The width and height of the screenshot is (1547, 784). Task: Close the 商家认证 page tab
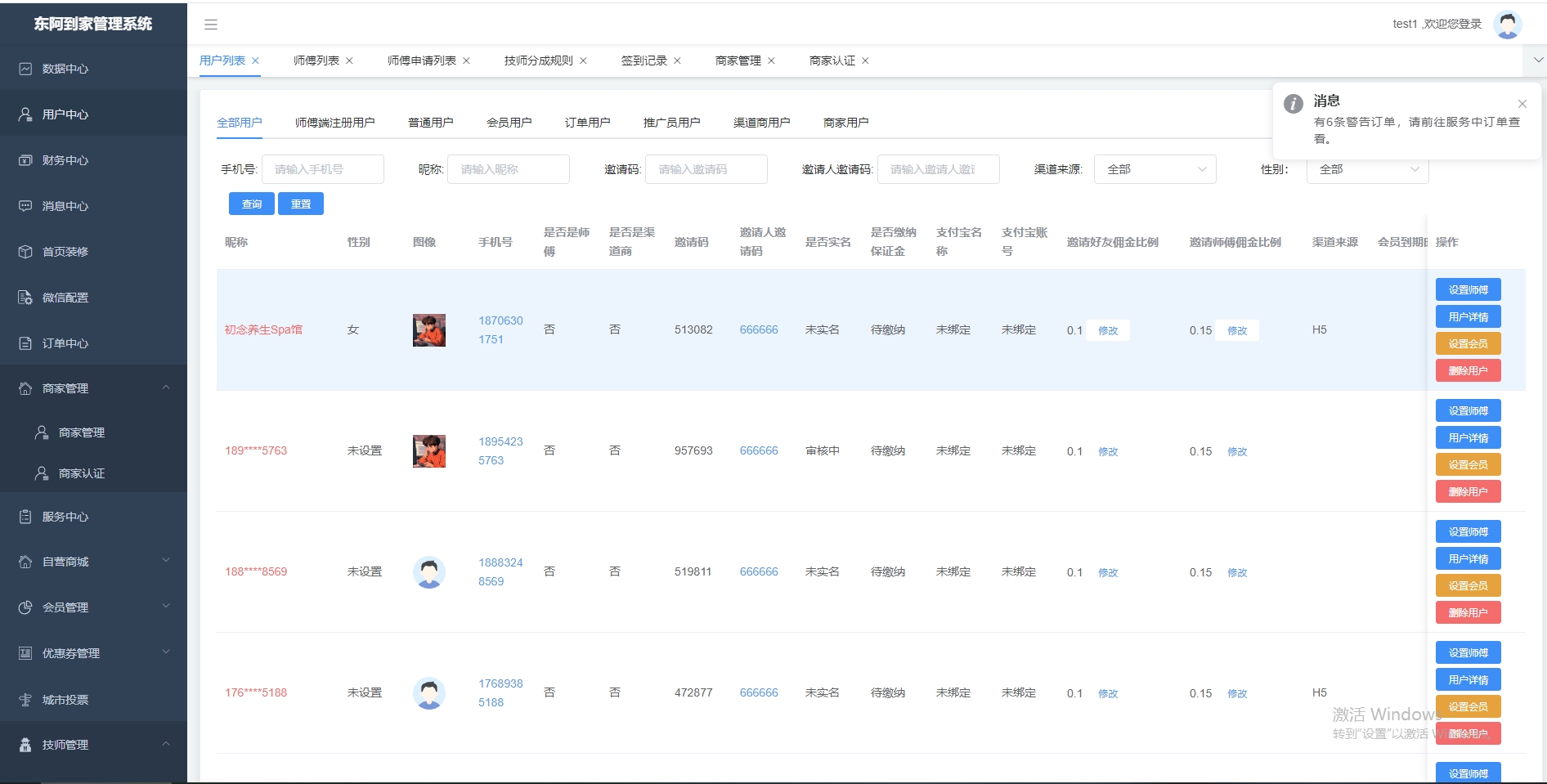tap(865, 60)
